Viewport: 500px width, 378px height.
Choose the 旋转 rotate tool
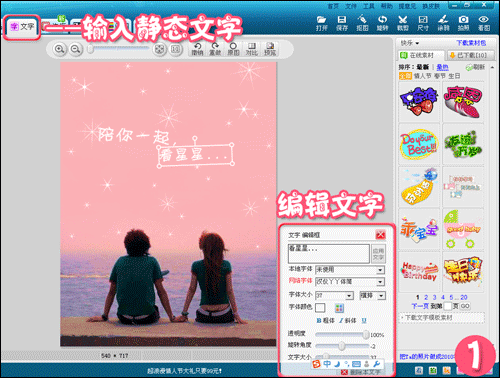pyautogui.click(x=382, y=23)
